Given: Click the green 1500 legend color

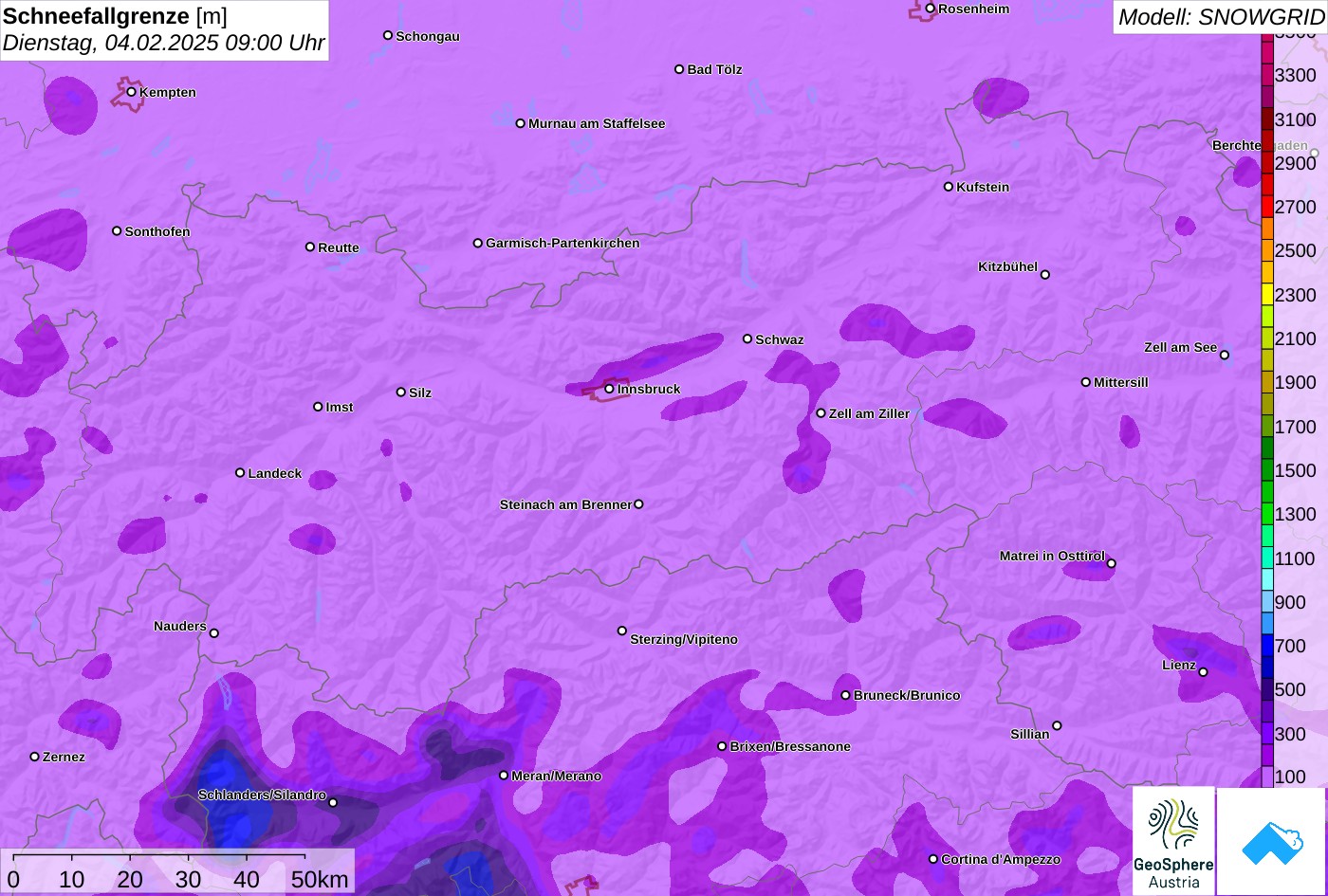Looking at the screenshot, I should tap(1267, 470).
